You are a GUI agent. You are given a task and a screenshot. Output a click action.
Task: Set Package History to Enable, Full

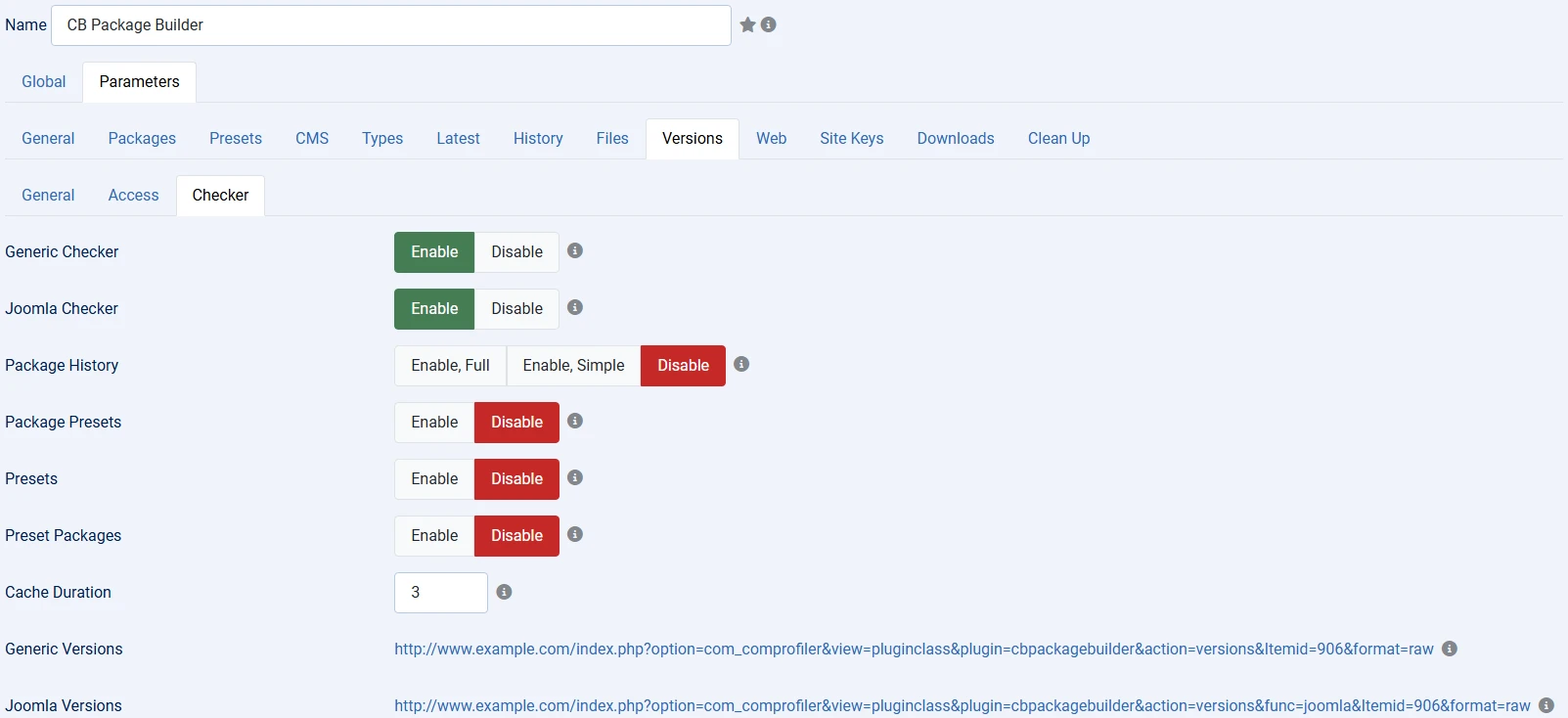450,366
